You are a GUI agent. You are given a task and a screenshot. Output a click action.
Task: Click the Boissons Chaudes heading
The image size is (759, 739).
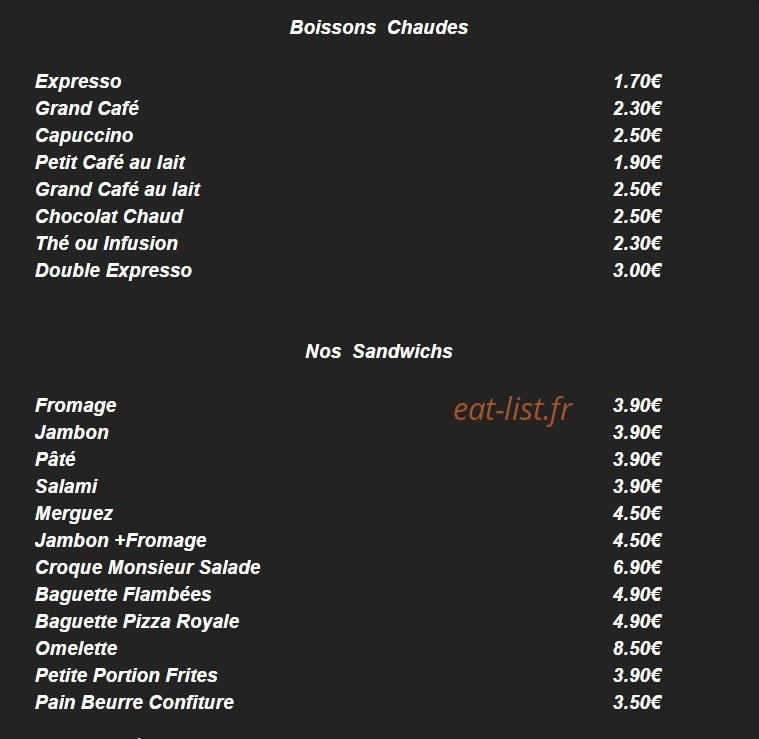(x=379, y=28)
